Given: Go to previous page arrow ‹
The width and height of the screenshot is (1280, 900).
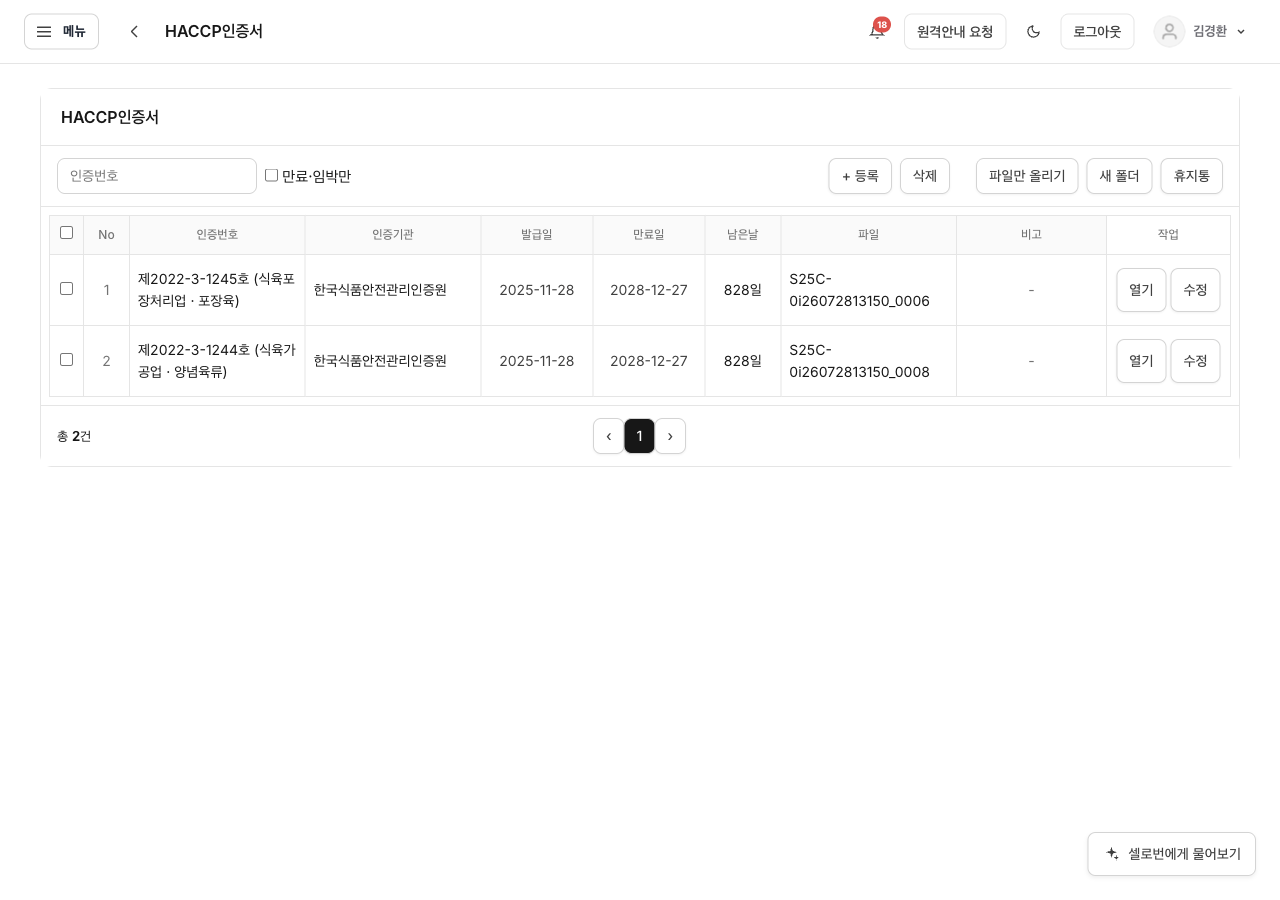Looking at the screenshot, I should (609, 436).
